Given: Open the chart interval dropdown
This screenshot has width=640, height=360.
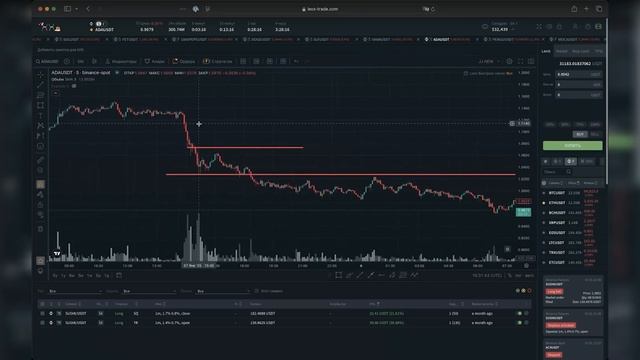Looking at the screenshot, I should (x=81, y=61).
